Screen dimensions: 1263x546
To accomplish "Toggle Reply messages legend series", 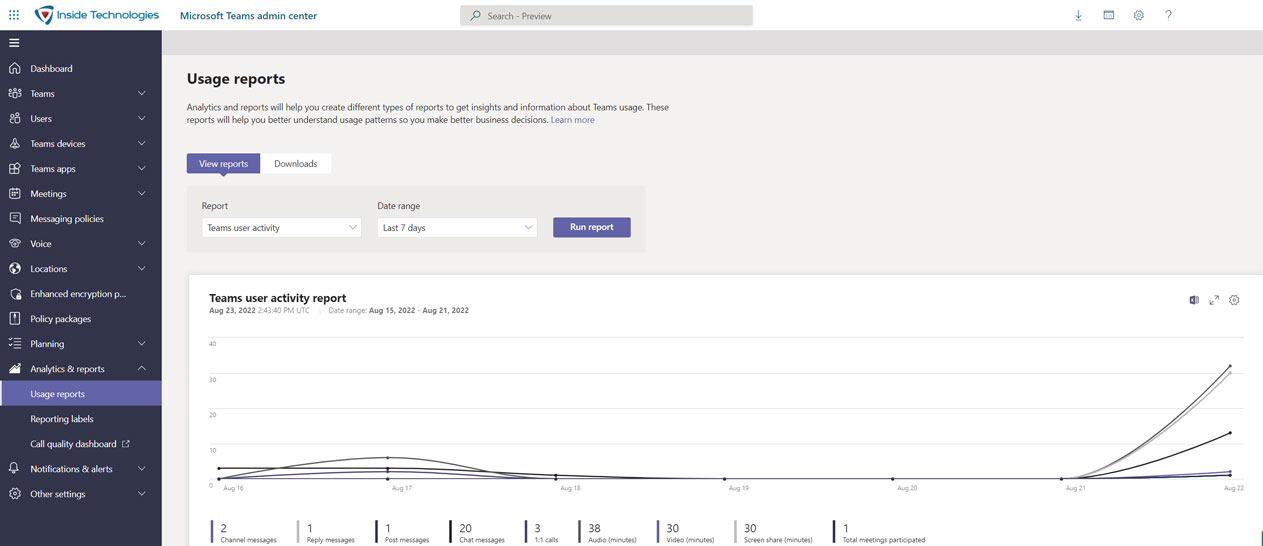I will pos(326,532).
